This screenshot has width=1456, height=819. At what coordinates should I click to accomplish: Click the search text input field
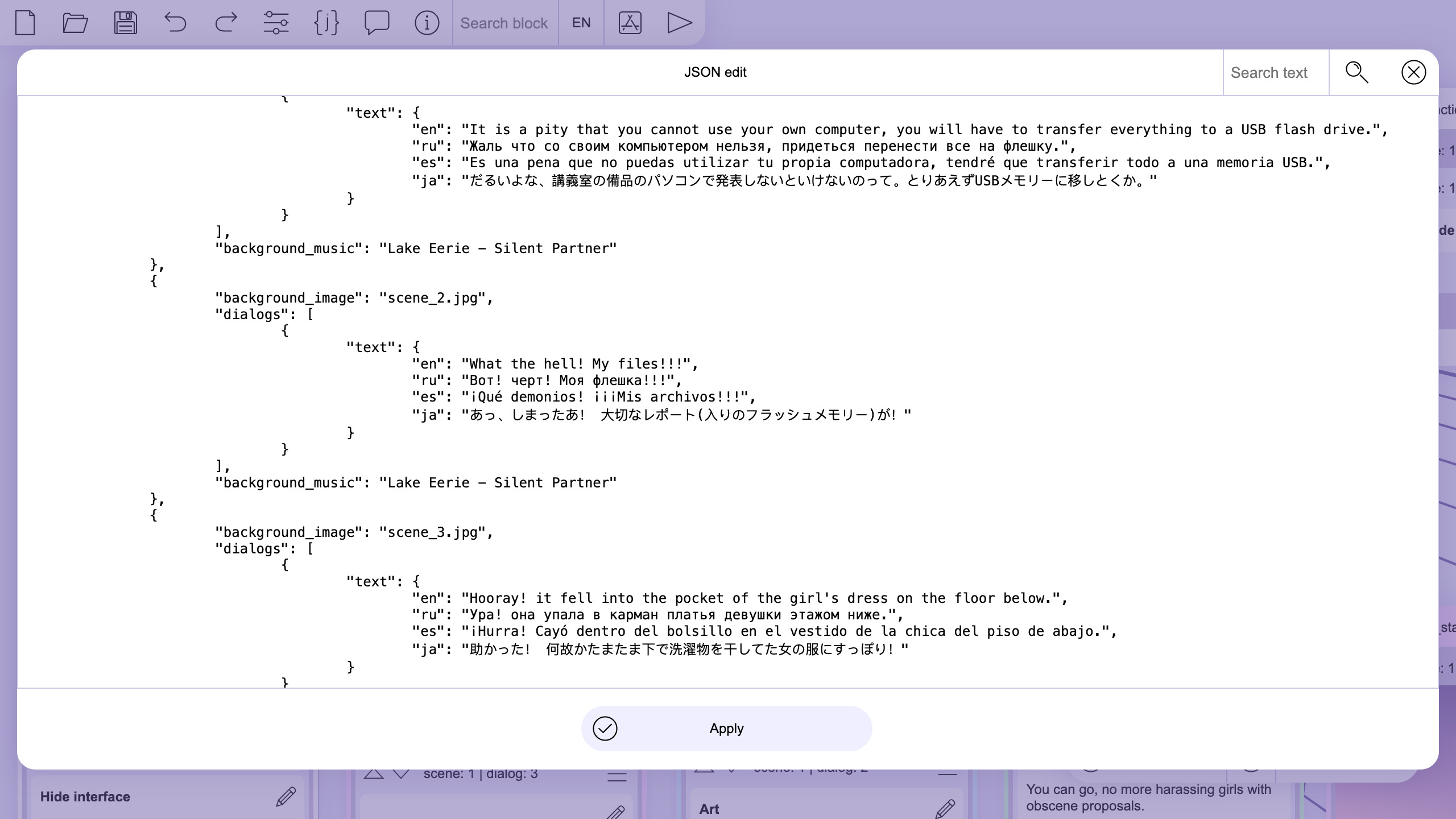click(1275, 71)
